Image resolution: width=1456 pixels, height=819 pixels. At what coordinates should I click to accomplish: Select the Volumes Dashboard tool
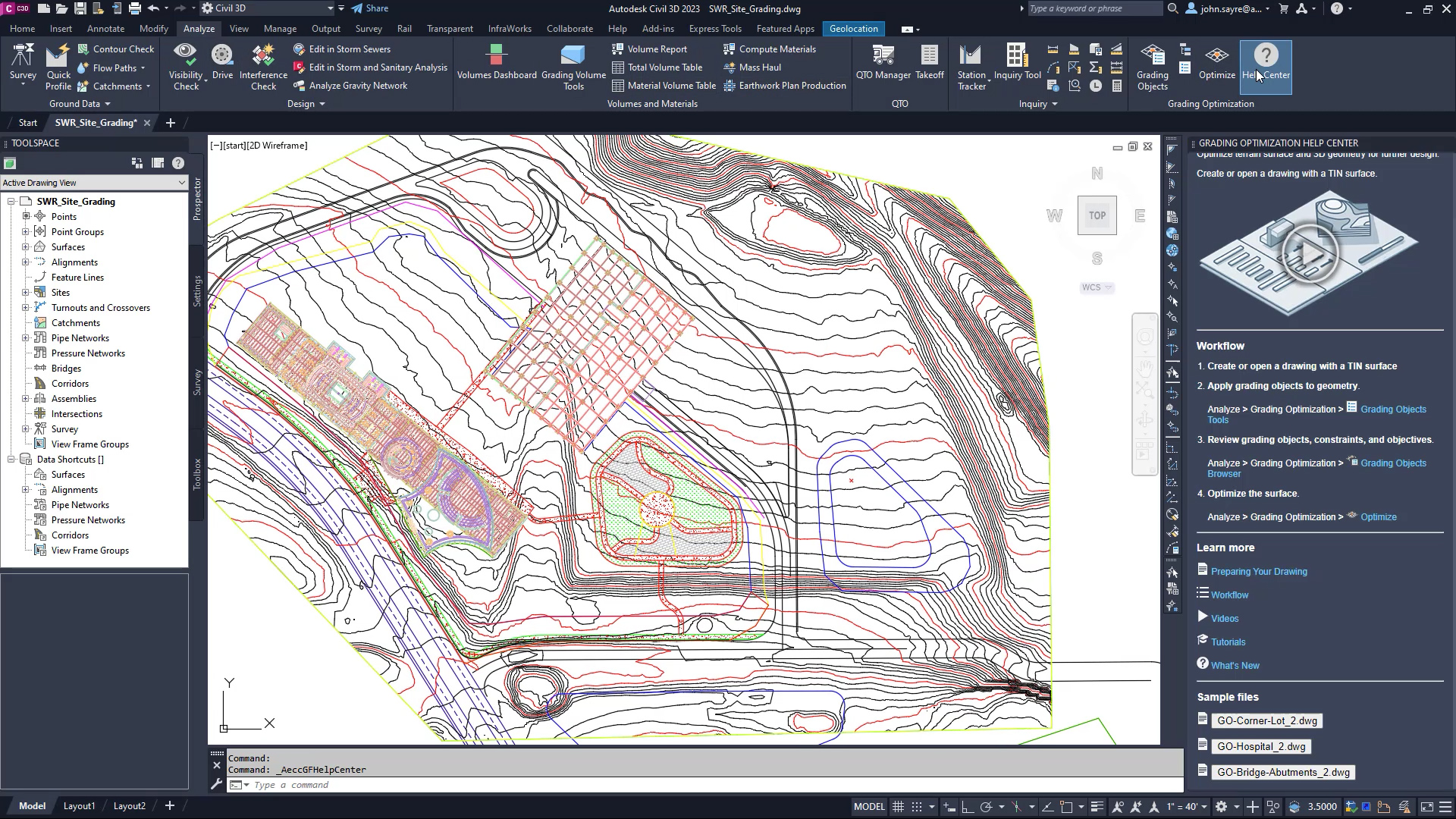coord(497,67)
